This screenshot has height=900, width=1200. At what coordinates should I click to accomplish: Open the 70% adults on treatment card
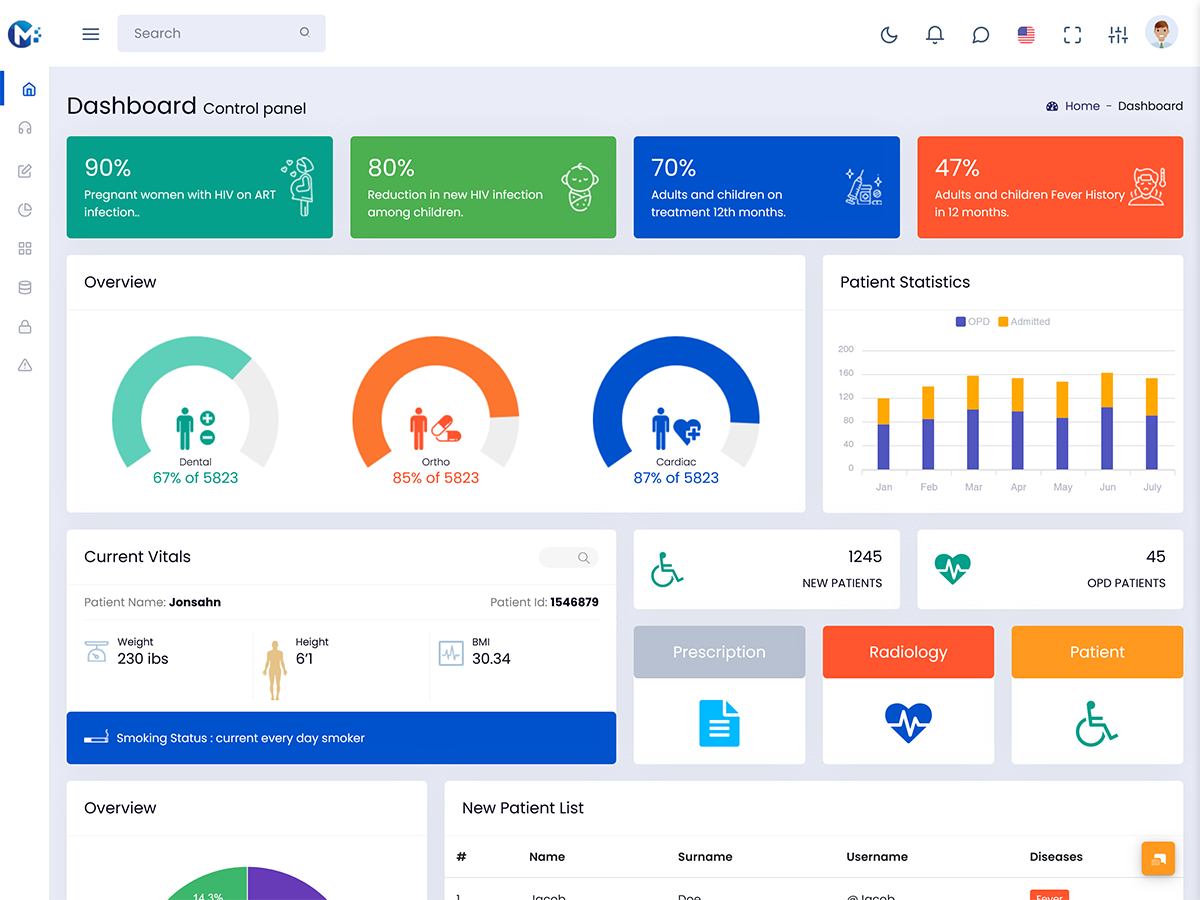pyautogui.click(x=767, y=187)
